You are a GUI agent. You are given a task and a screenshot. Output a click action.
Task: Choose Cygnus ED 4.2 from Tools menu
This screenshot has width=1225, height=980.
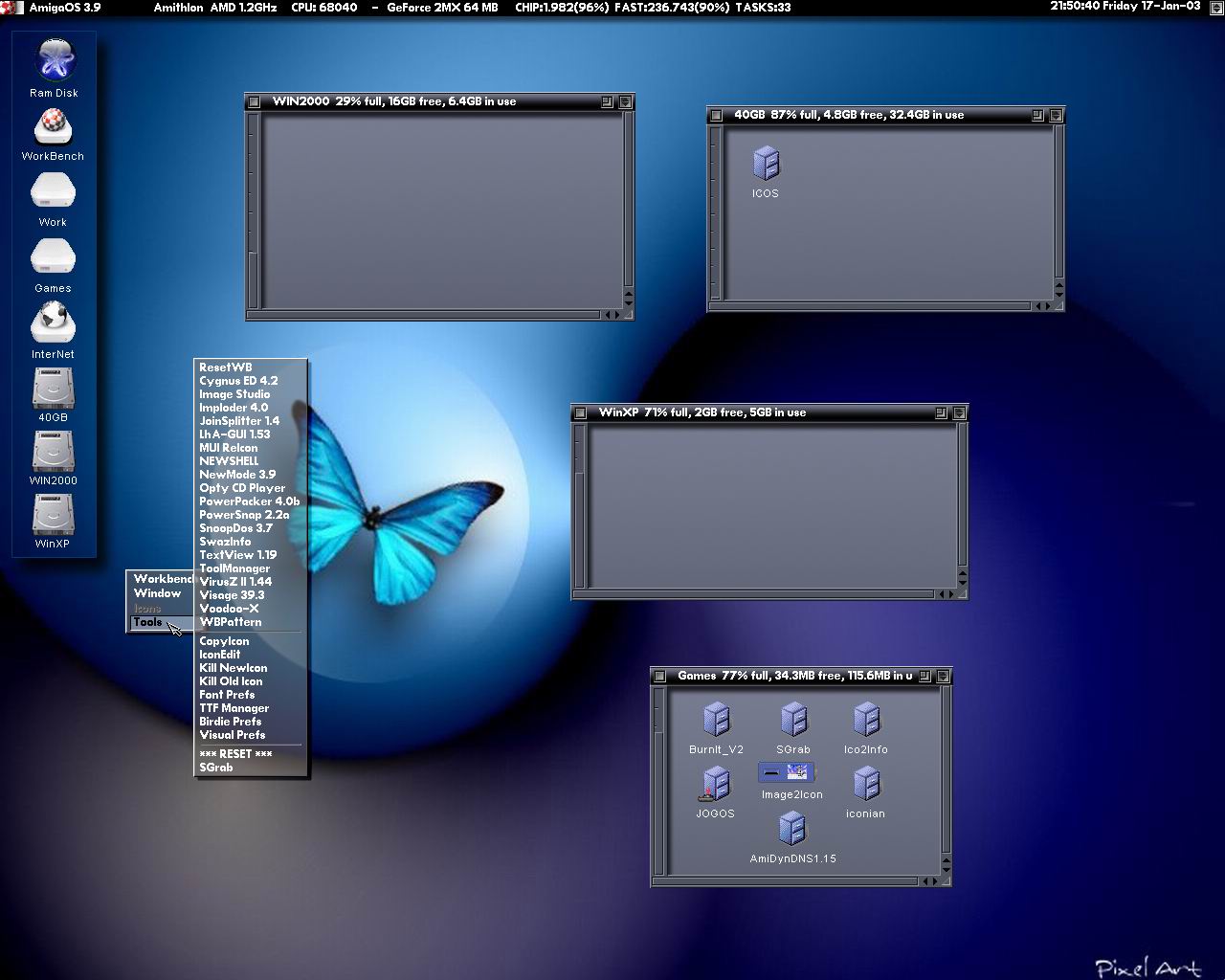pyautogui.click(x=238, y=381)
